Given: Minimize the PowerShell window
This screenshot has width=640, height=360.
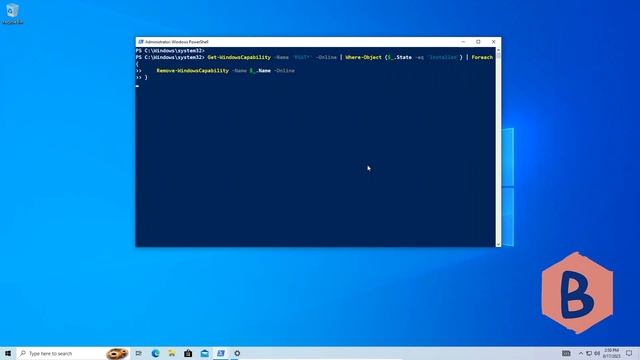Looking at the screenshot, I should point(463,42).
